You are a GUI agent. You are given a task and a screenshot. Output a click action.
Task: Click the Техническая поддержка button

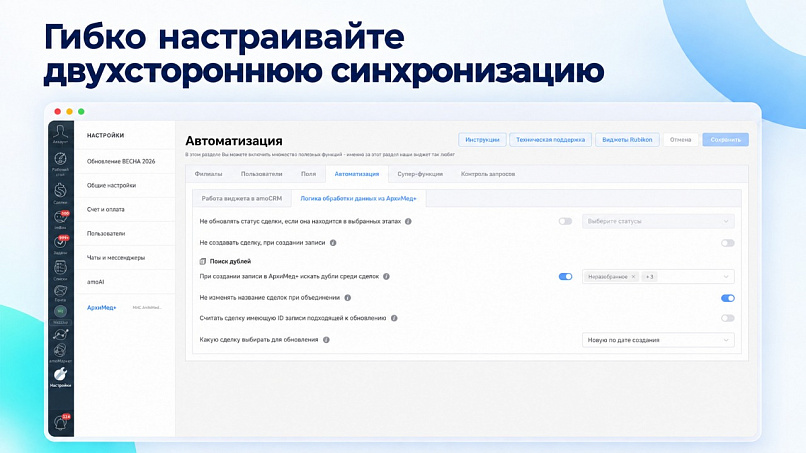(551, 140)
